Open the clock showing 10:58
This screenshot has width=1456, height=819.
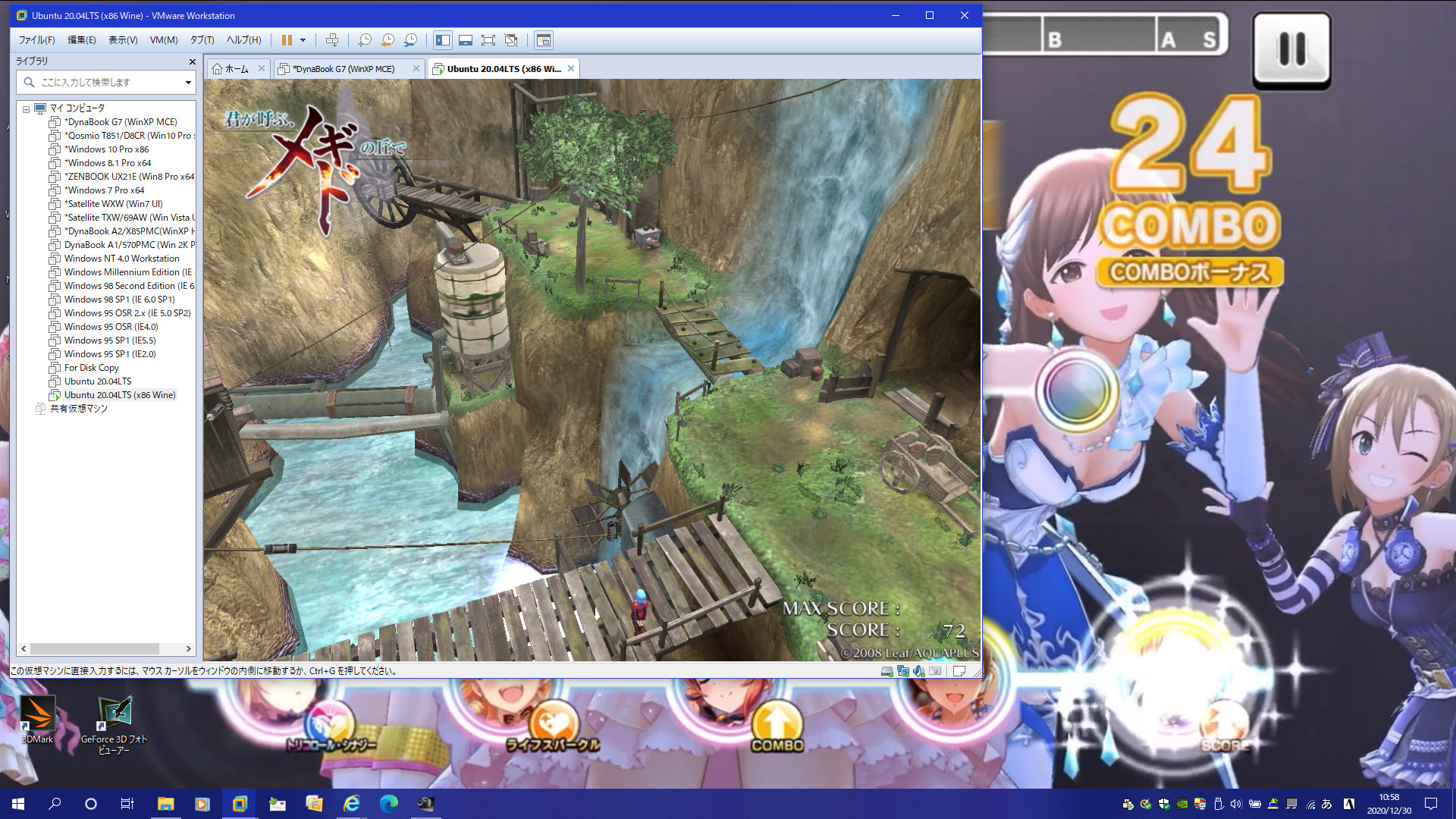[1389, 804]
